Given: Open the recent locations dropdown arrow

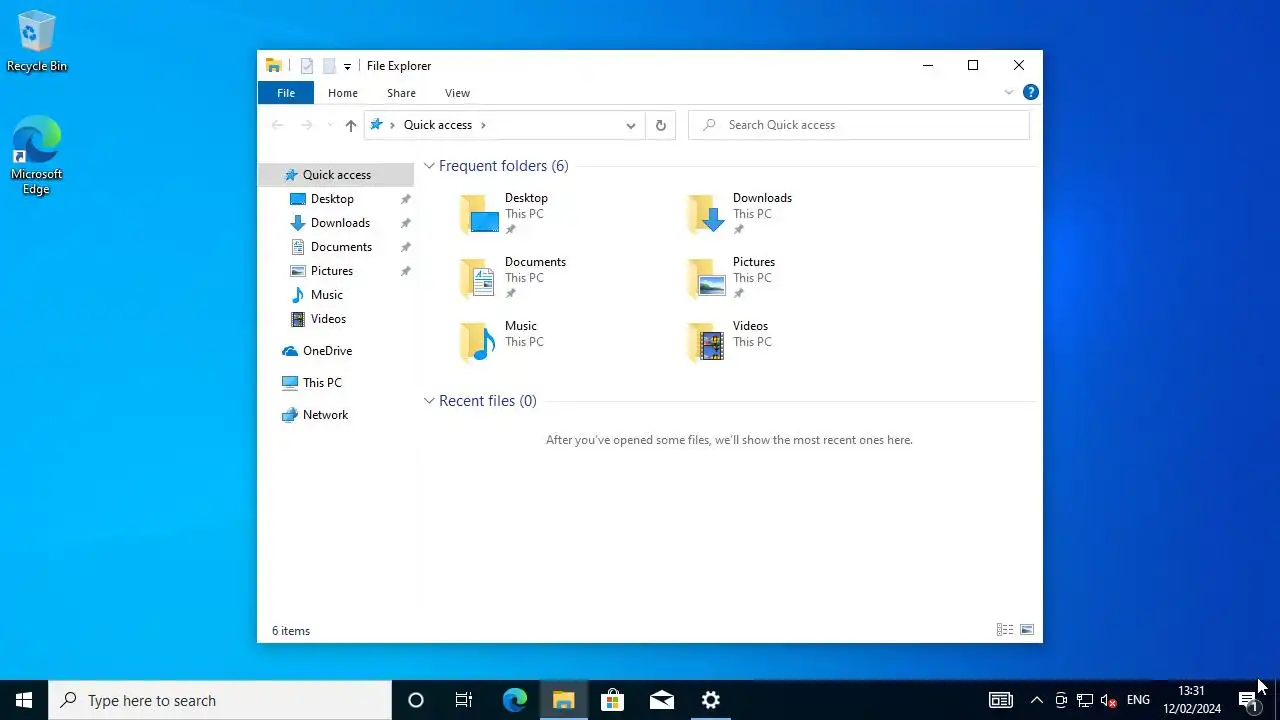Looking at the screenshot, I should 330,125.
